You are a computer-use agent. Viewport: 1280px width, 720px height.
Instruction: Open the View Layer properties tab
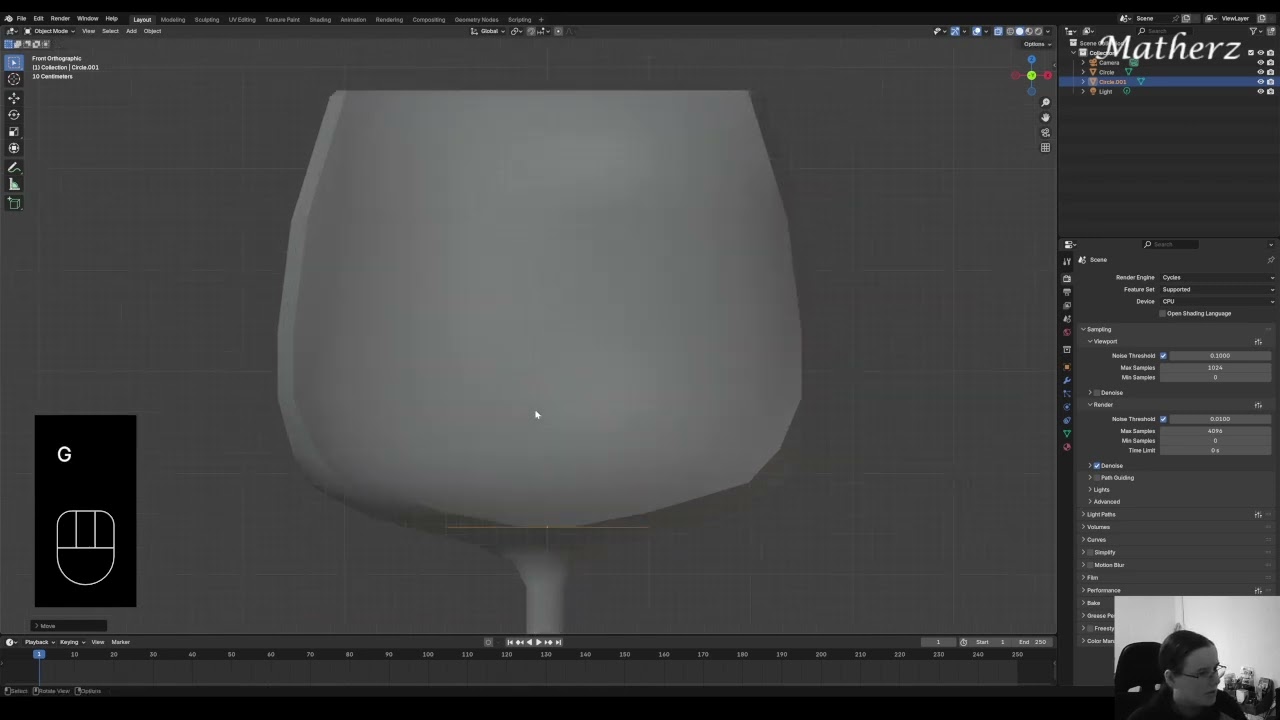(1067, 305)
